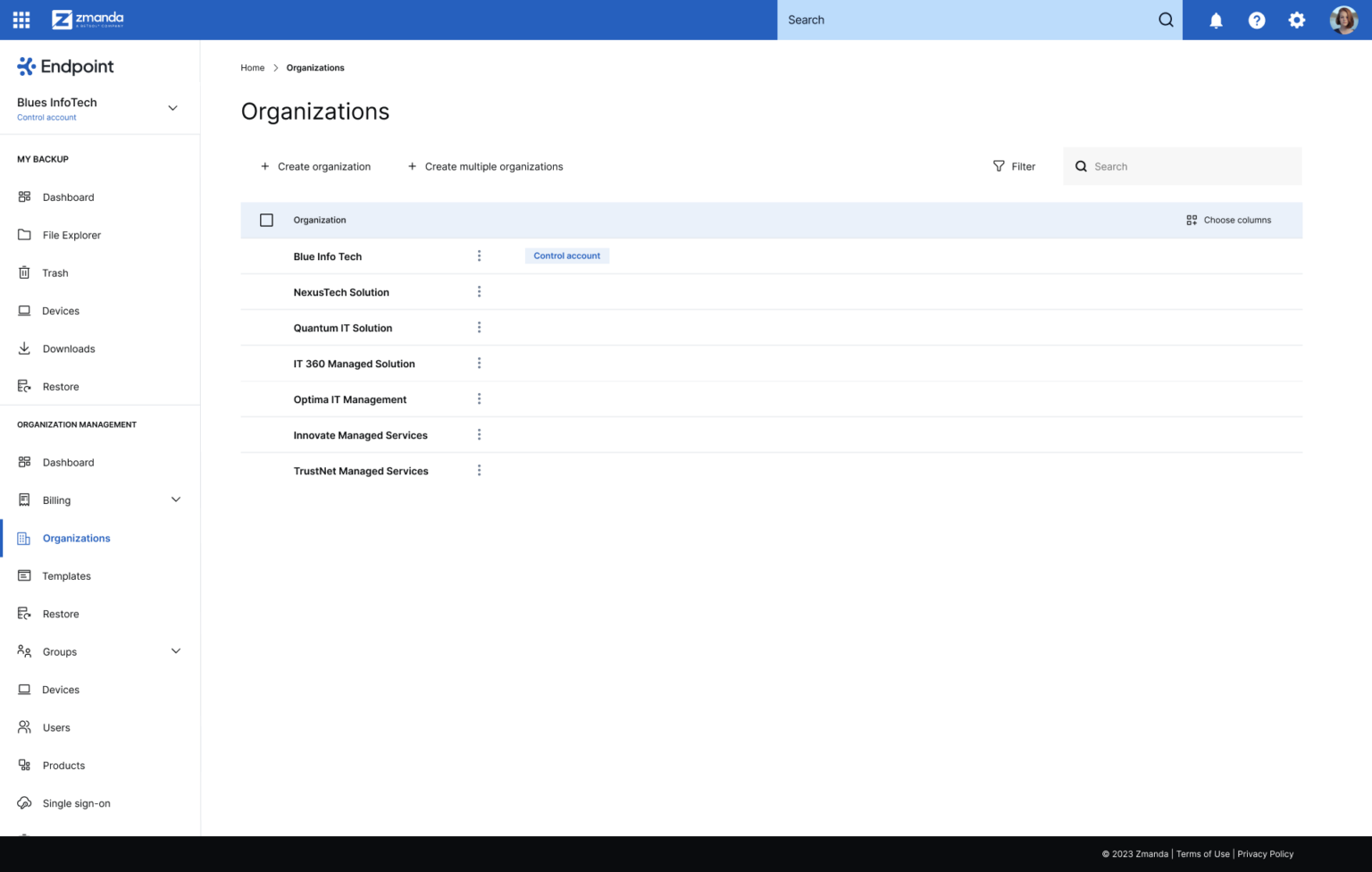Open the Trash from the sidebar
This screenshot has height=872, width=1372.
point(54,272)
